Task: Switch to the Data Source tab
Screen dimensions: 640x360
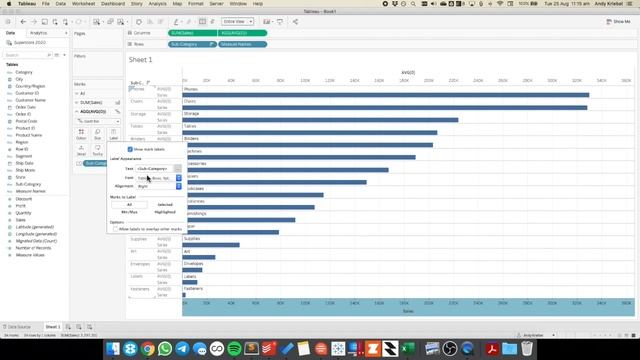Action: click(17, 327)
